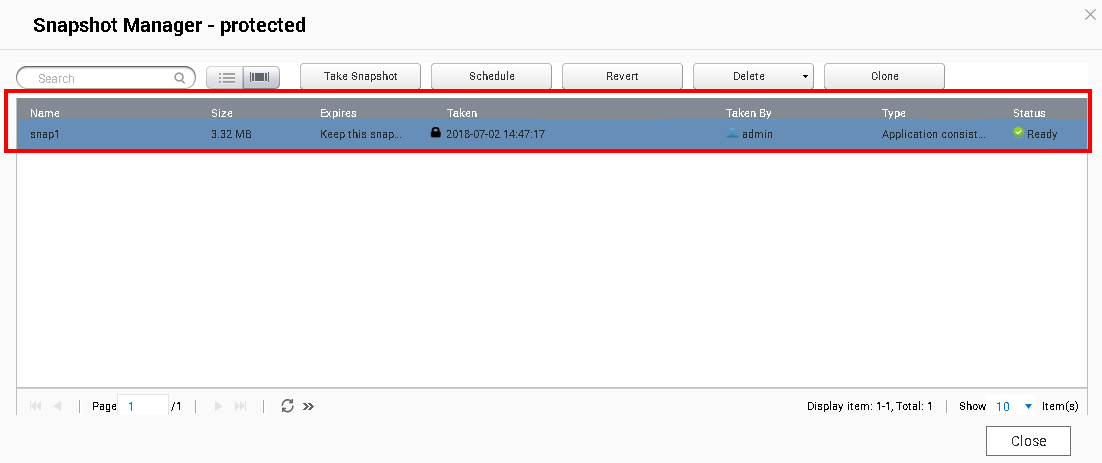Click the green Ready status icon

click(1018, 132)
